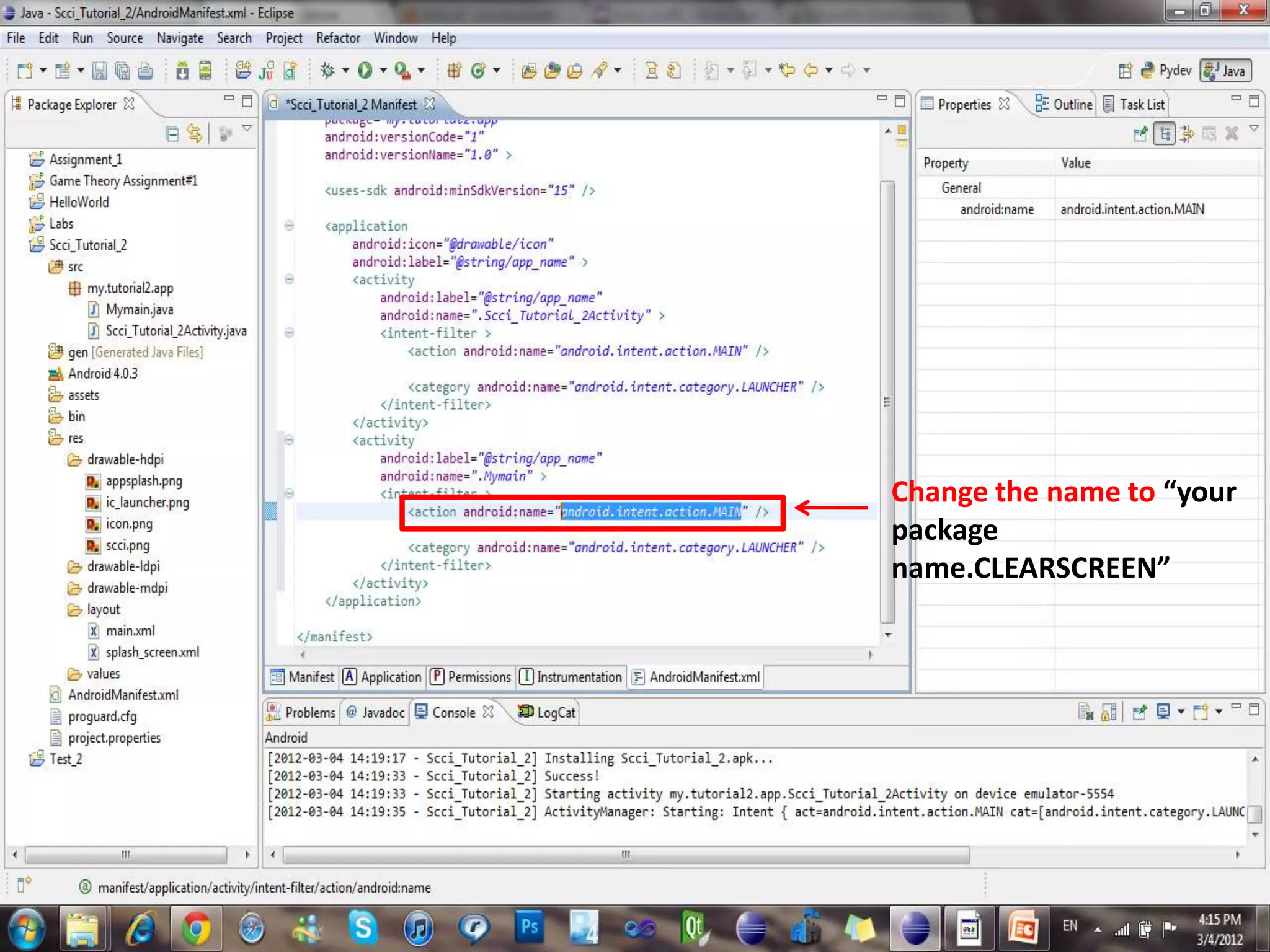Open the Refactor menu
This screenshot has width=1270, height=952.
[x=338, y=38]
